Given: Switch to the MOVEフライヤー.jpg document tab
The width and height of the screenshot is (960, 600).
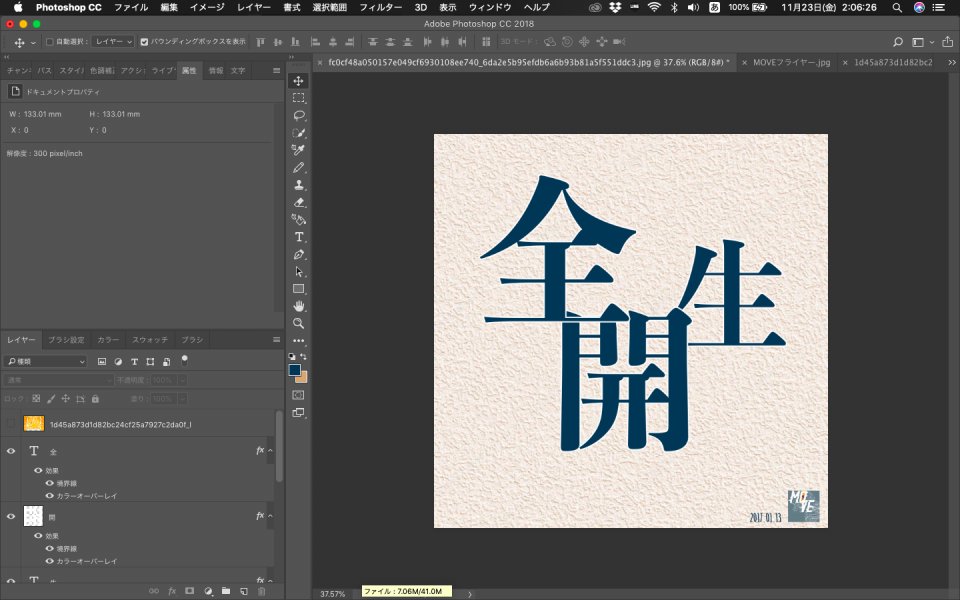Looking at the screenshot, I should [790, 62].
